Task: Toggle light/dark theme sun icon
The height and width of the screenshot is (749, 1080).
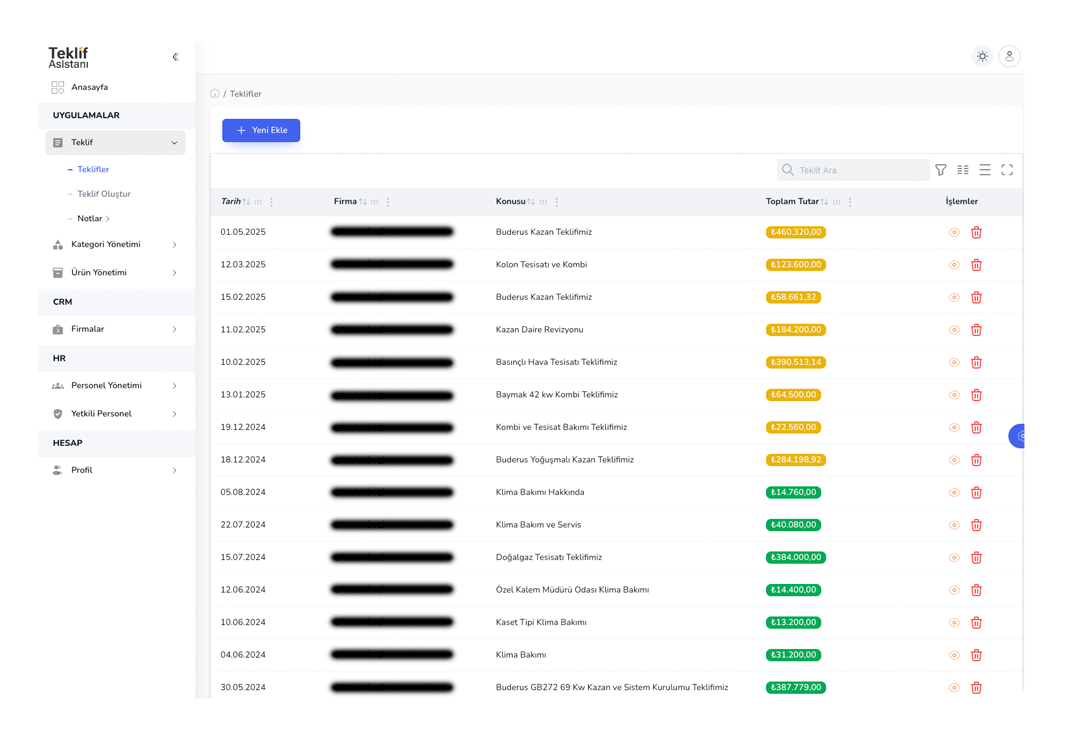Action: point(982,57)
